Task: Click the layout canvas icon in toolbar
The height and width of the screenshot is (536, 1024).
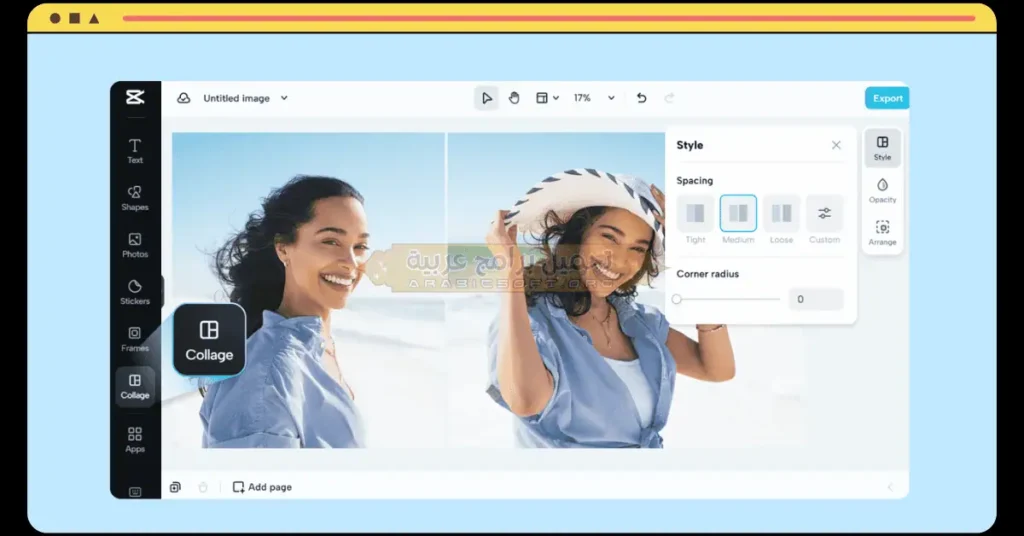Action: (x=541, y=98)
